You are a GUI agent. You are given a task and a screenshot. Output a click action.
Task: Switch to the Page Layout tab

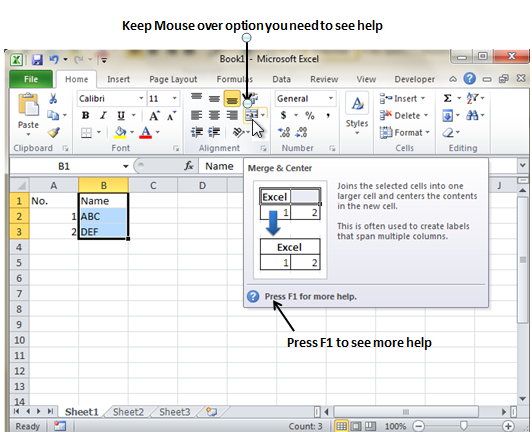coord(173,79)
